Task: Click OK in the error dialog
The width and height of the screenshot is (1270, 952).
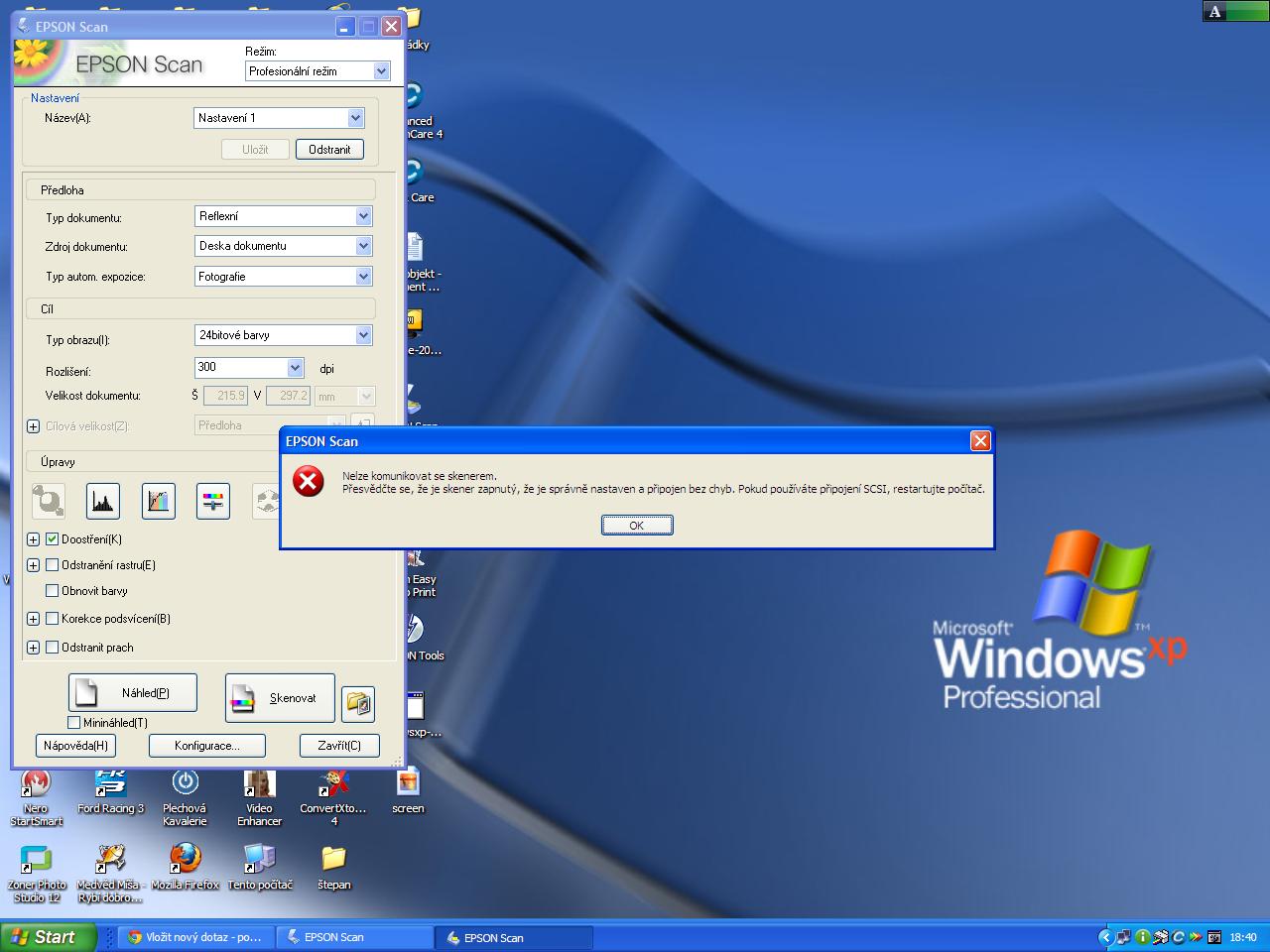Action: point(637,526)
